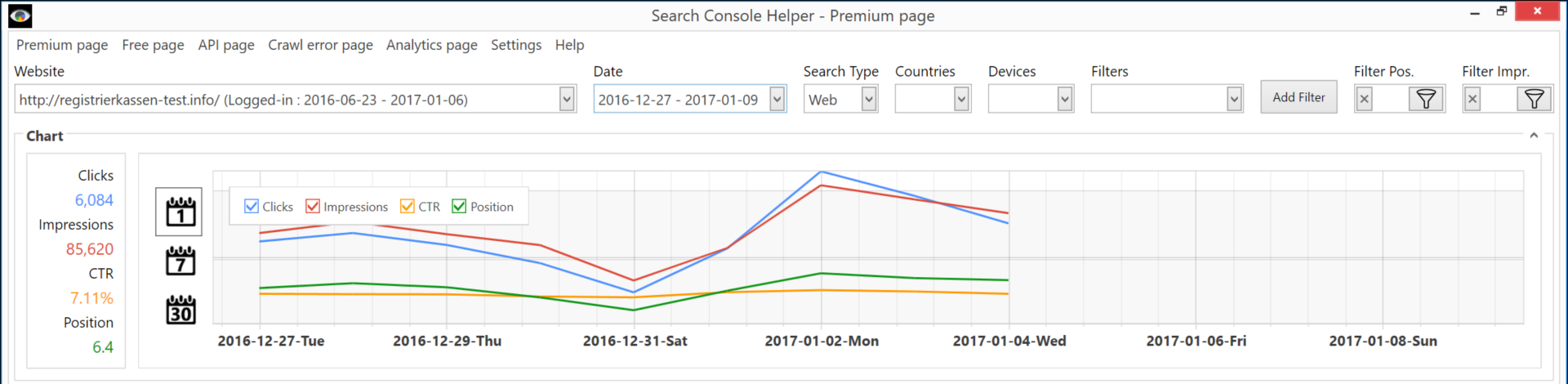Close the Search Console Helper window
This screenshot has height=384, width=1568.
(x=1537, y=11)
